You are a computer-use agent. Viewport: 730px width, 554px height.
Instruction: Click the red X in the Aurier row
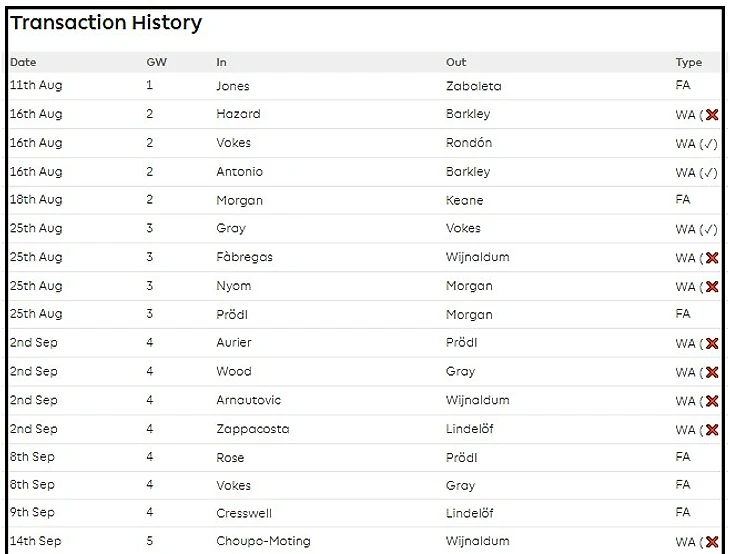pyautogui.click(x=712, y=344)
